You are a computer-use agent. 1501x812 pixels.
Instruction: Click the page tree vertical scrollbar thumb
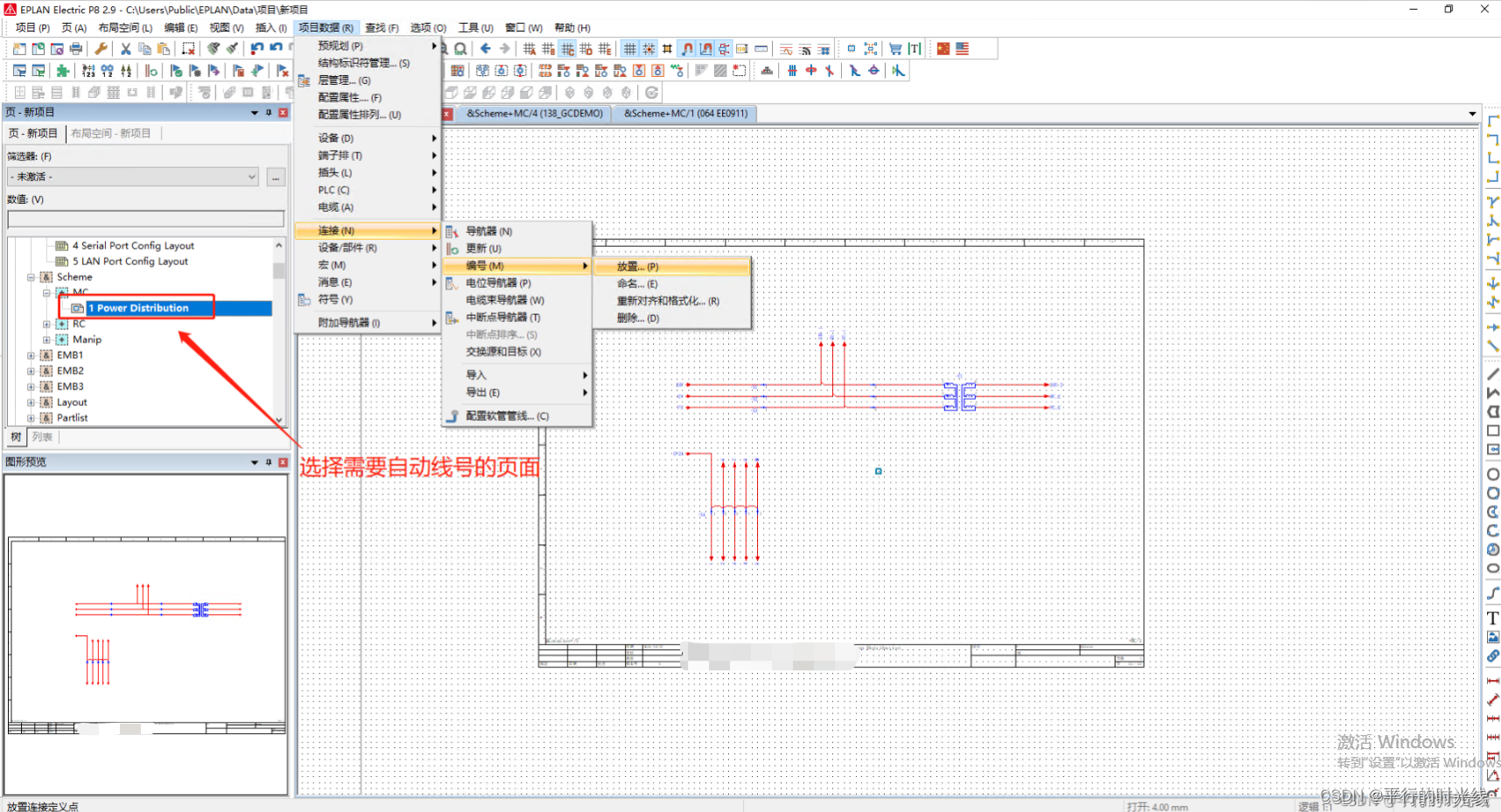point(279,271)
